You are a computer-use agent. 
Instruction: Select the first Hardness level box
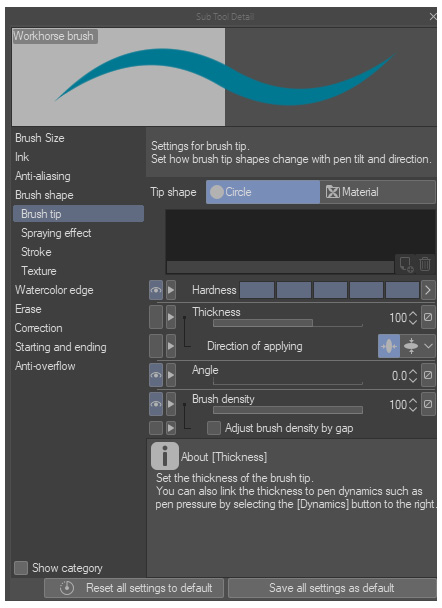click(x=257, y=290)
